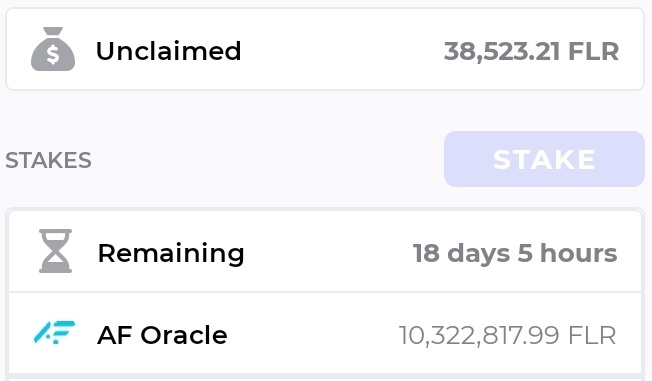The width and height of the screenshot is (652, 381).
Task: Select the Remaining label text
Action: [x=171, y=253]
